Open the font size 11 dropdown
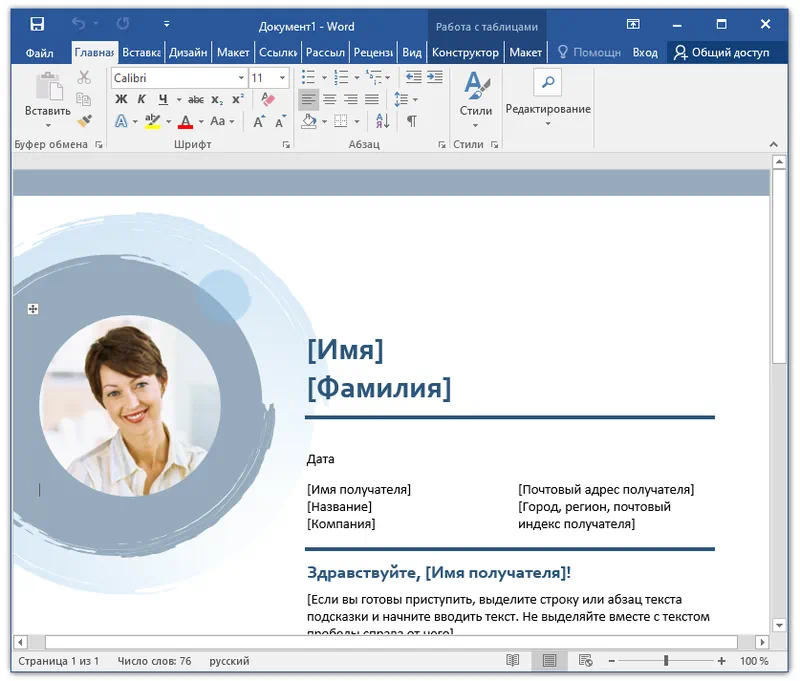 282,78
